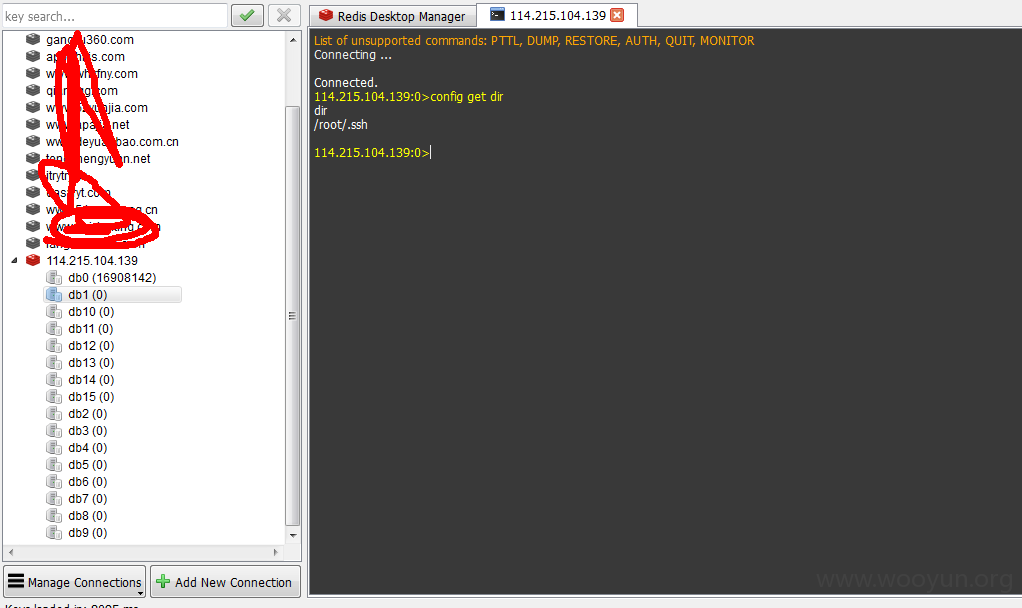Click the db3 database icon
Viewport: 1022px width, 608px height.
tap(54, 431)
